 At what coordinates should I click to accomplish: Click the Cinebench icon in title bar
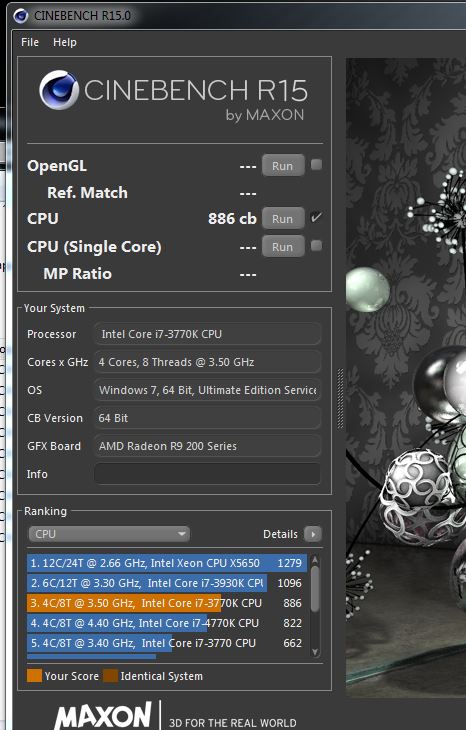click(x=20, y=16)
